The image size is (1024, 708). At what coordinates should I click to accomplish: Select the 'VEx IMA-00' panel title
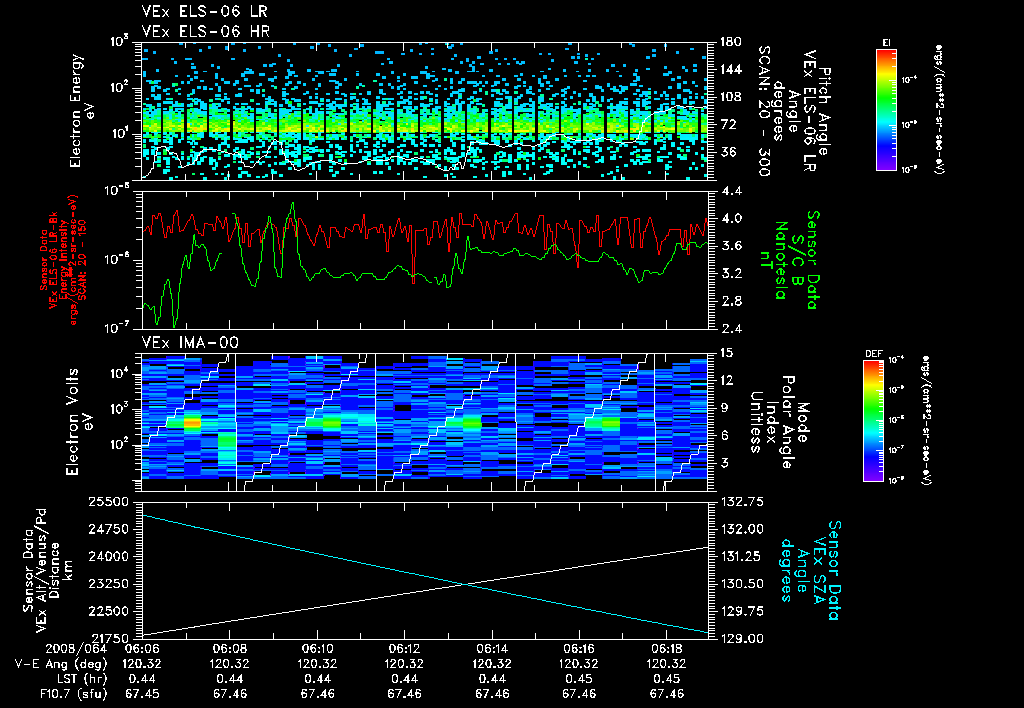click(190, 342)
